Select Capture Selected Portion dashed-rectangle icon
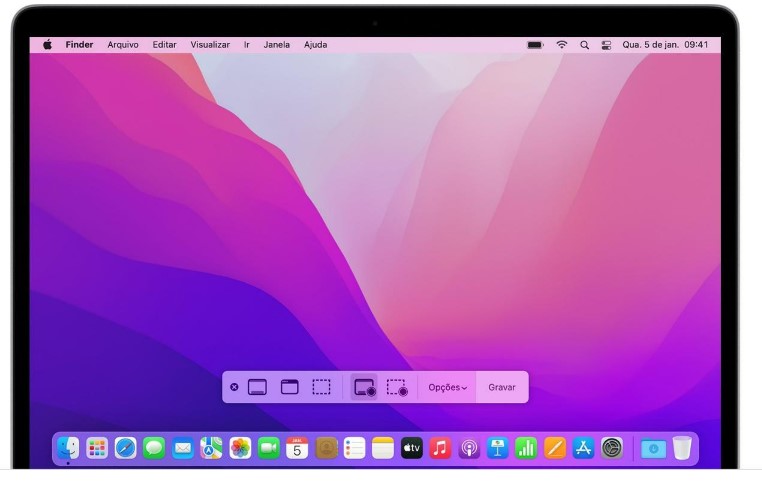The width and height of the screenshot is (762, 487). (321, 387)
